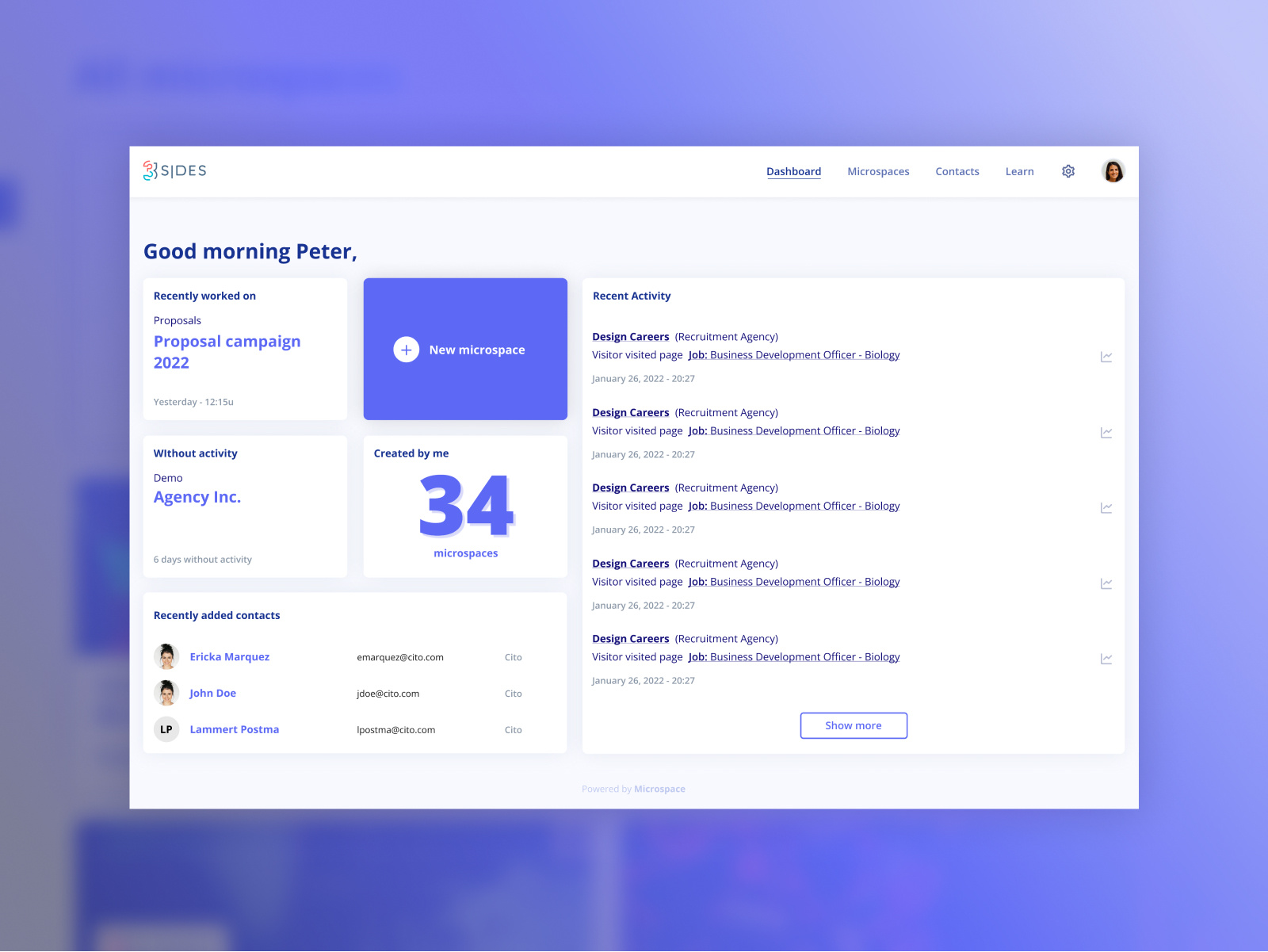Image resolution: width=1268 pixels, height=952 pixels.
Task: Click the analytics chart icon beside the first activity
Action: [x=1106, y=357]
